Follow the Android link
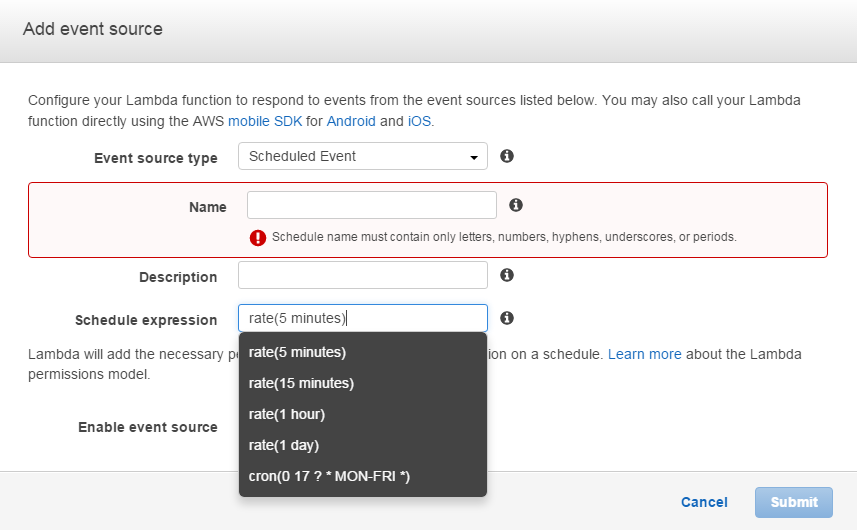Viewport: 857px width, 530px height. click(351, 121)
